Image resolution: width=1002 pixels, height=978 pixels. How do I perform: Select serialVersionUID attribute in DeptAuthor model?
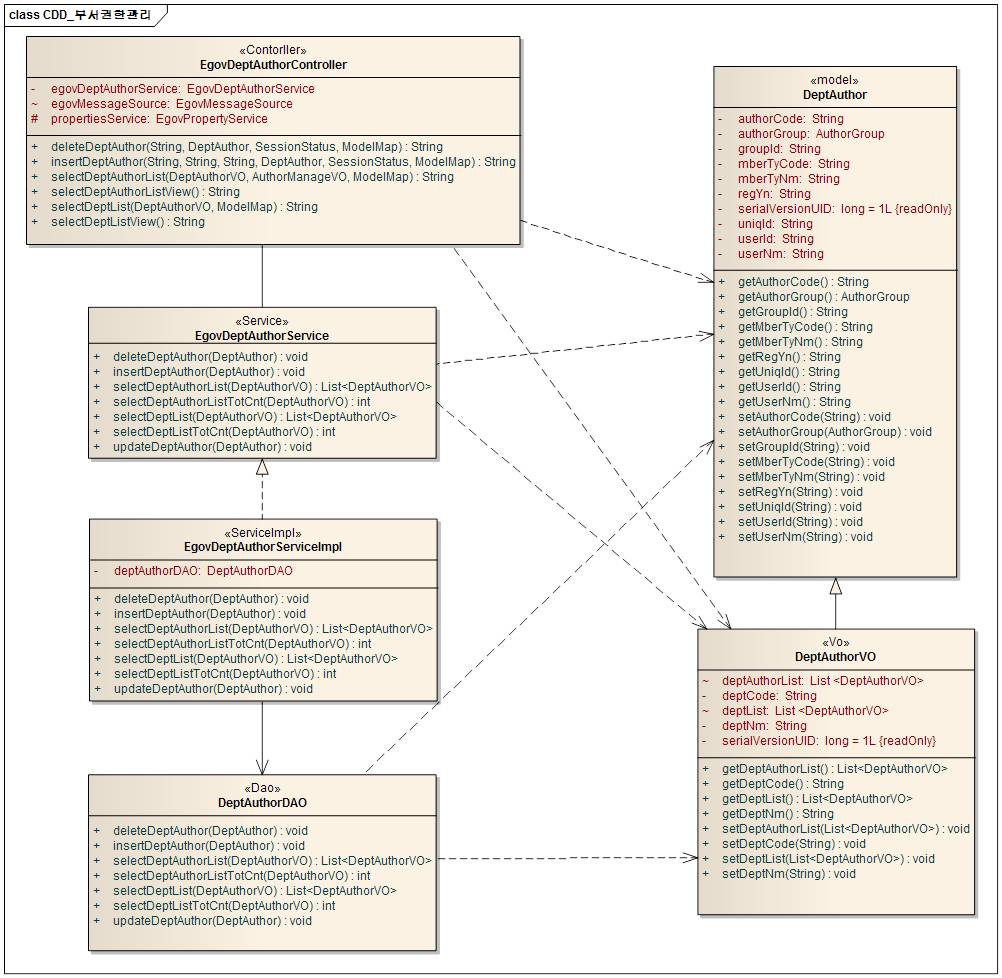(x=844, y=209)
